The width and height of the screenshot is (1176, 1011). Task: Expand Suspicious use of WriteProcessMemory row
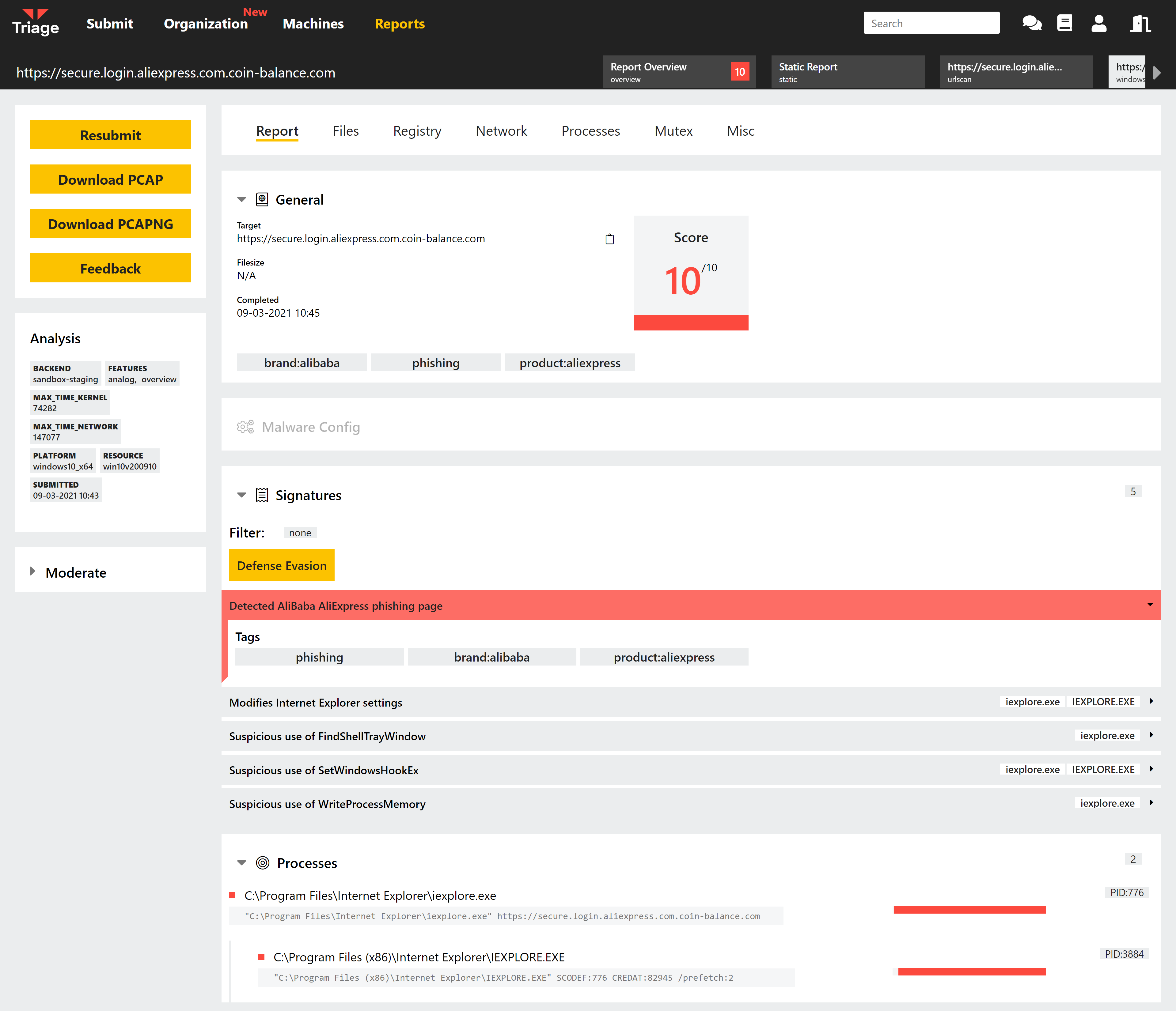1151,802
